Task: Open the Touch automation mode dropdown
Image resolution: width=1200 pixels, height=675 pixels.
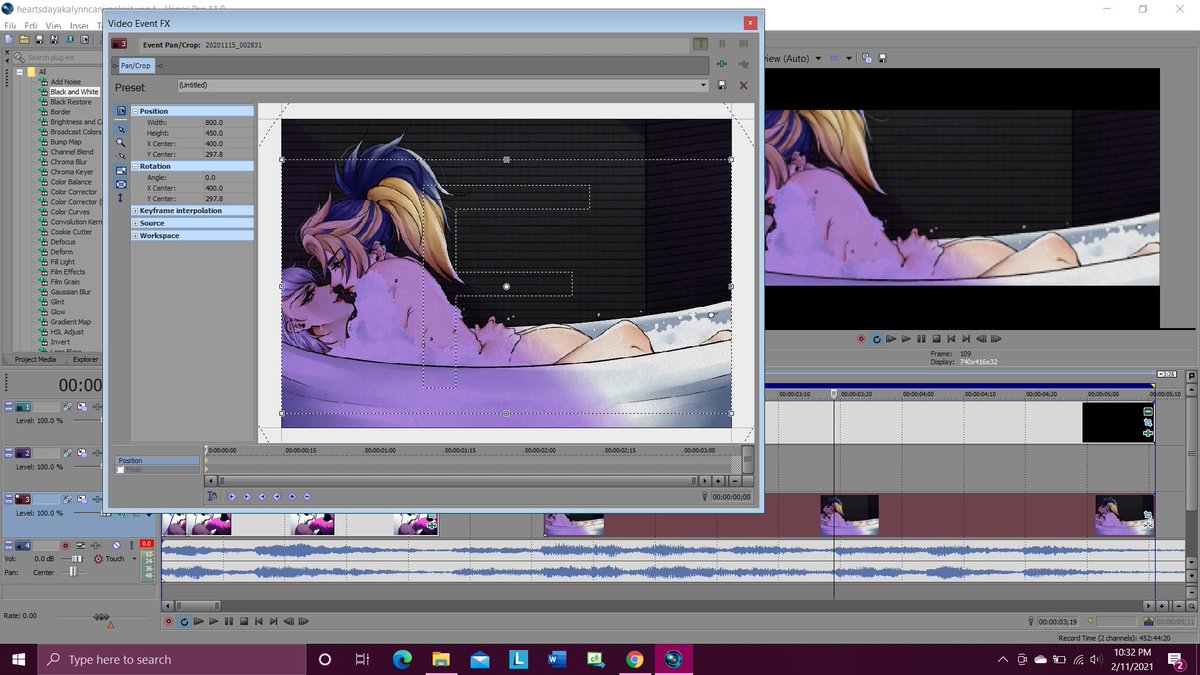Action: (x=134, y=558)
